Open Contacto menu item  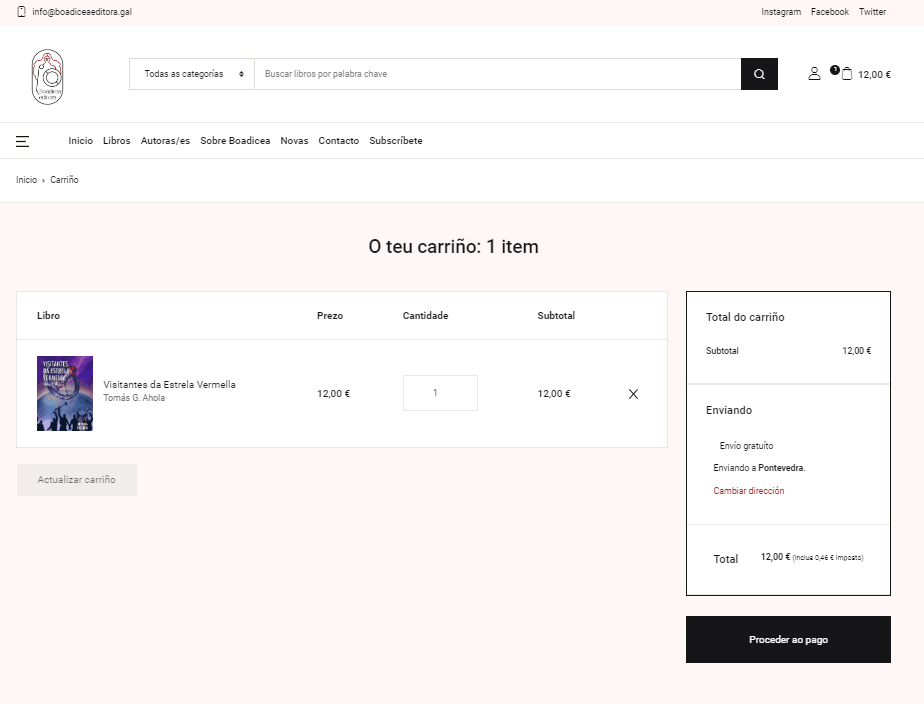point(338,141)
